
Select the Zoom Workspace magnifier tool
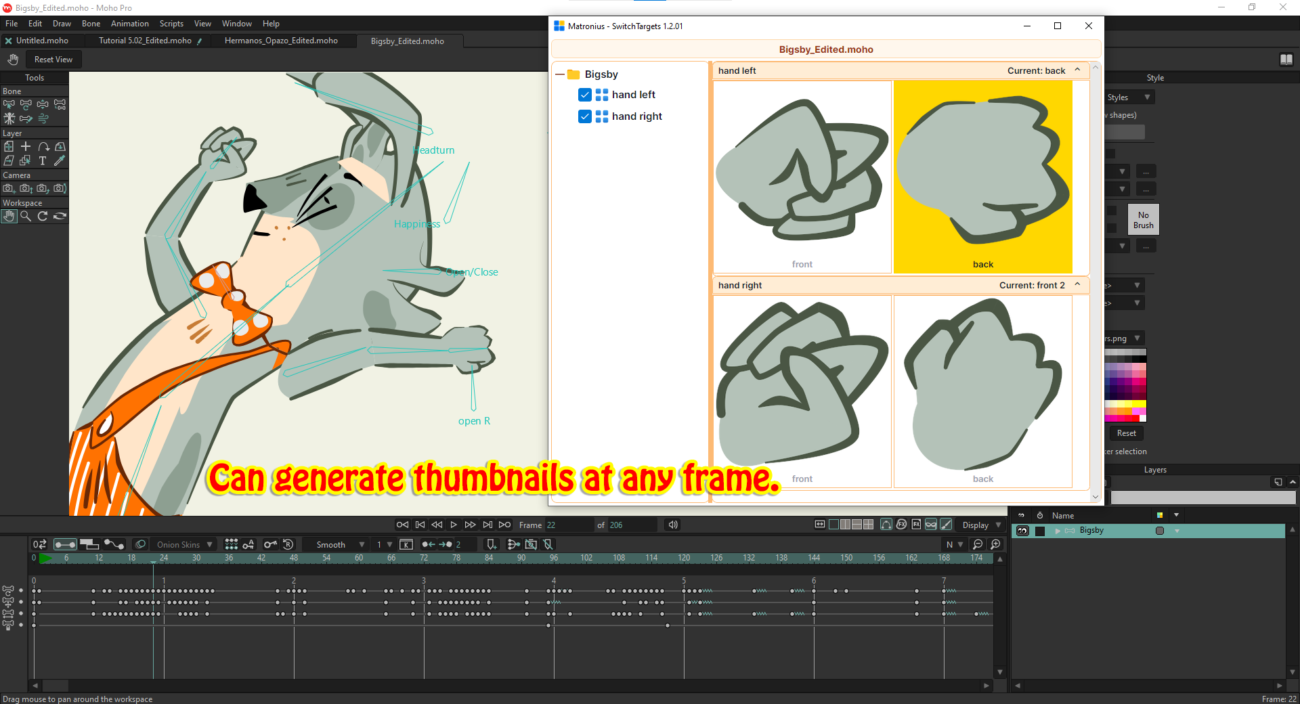click(26, 216)
